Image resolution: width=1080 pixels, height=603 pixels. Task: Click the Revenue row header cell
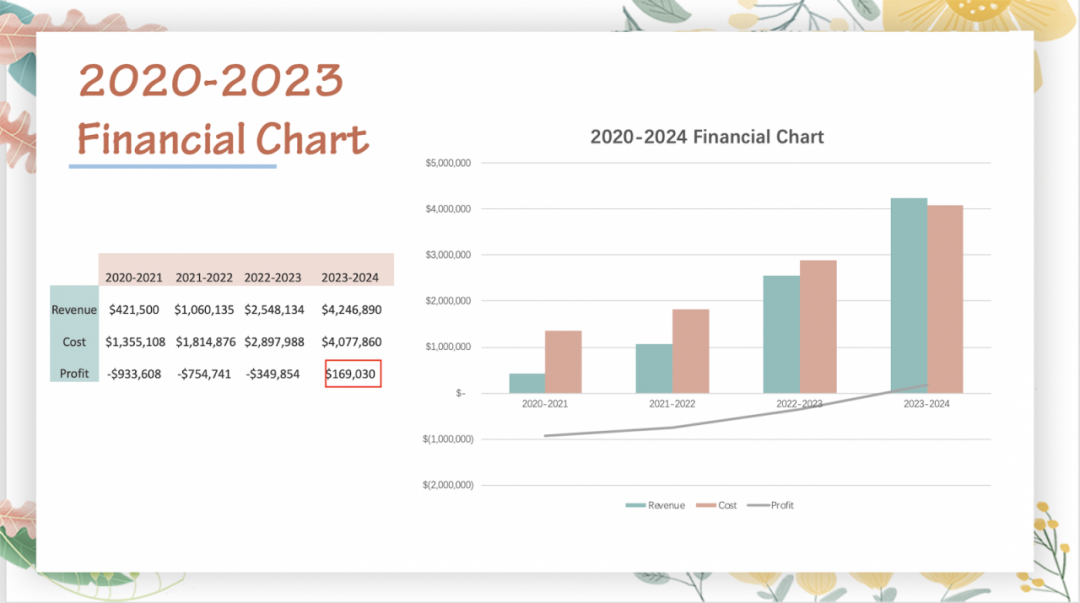(74, 310)
